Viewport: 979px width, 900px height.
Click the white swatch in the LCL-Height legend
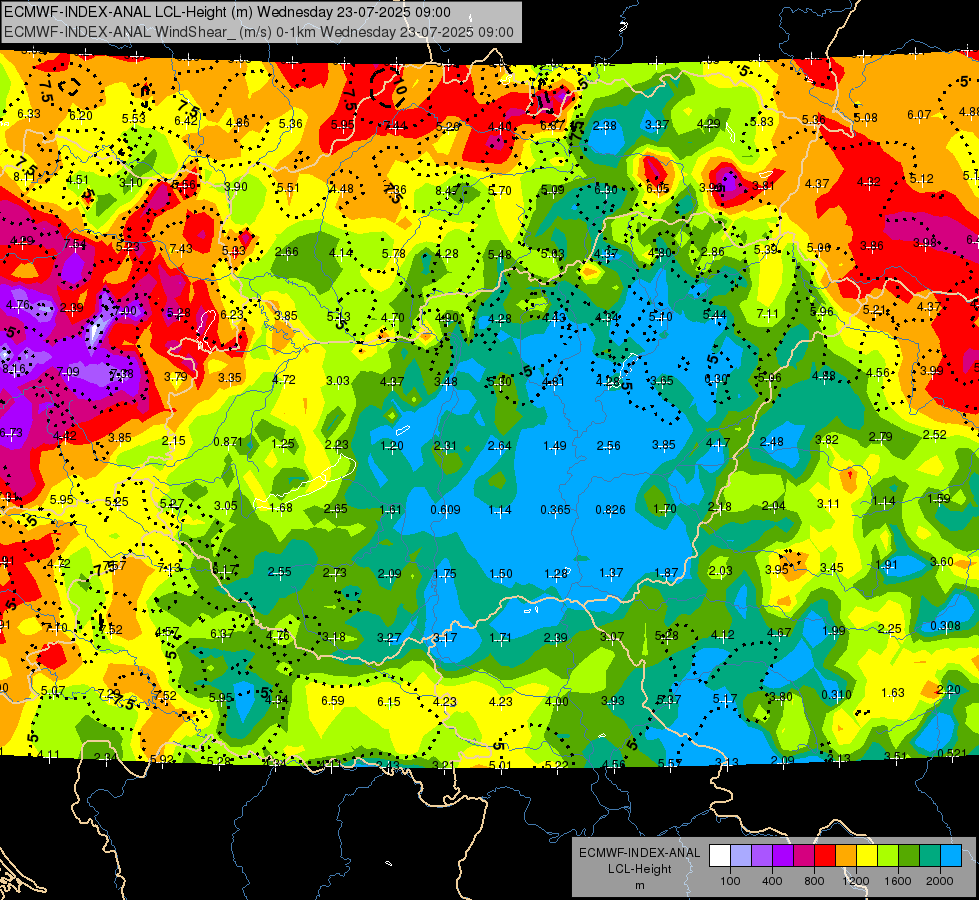point(720,856)
